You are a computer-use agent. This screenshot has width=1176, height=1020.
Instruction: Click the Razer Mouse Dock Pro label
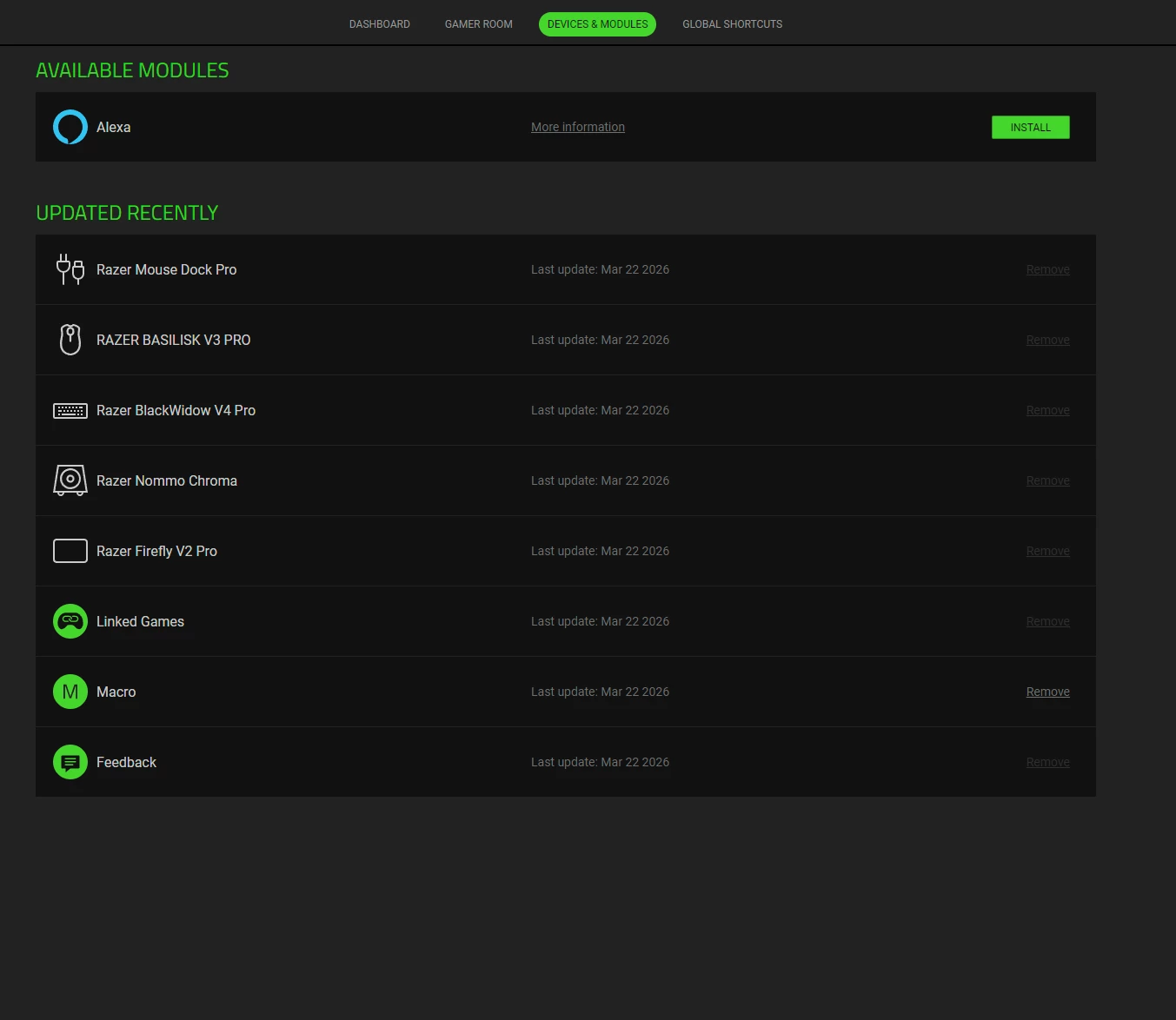[x=167, y=269]
